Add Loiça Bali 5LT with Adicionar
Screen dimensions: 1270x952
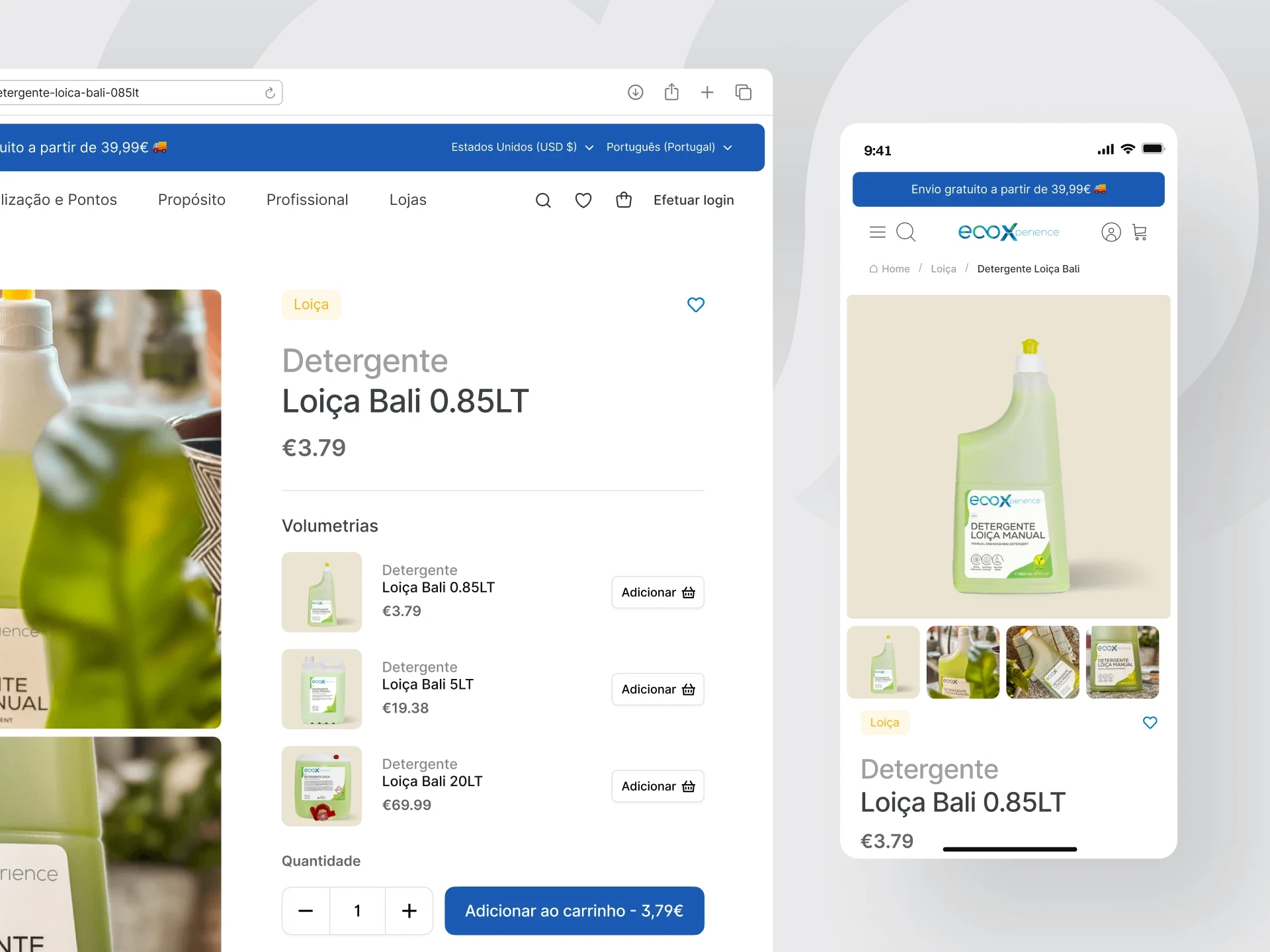tap(657, 690)
